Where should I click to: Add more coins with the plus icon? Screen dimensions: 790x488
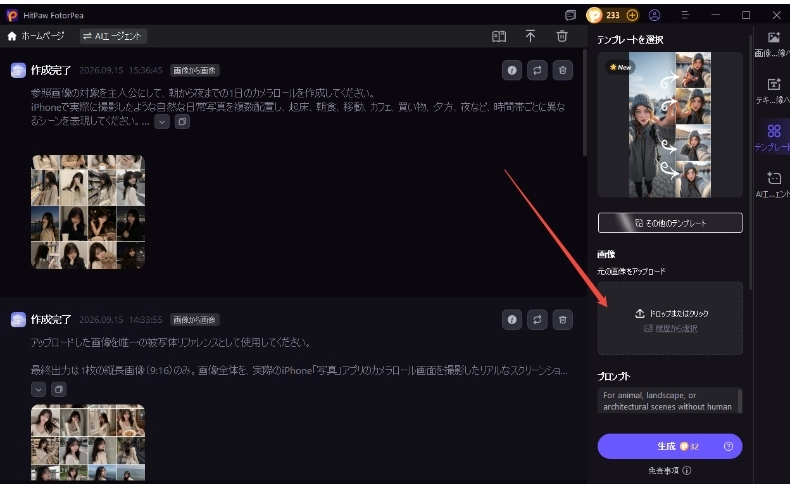pos(632,15)
